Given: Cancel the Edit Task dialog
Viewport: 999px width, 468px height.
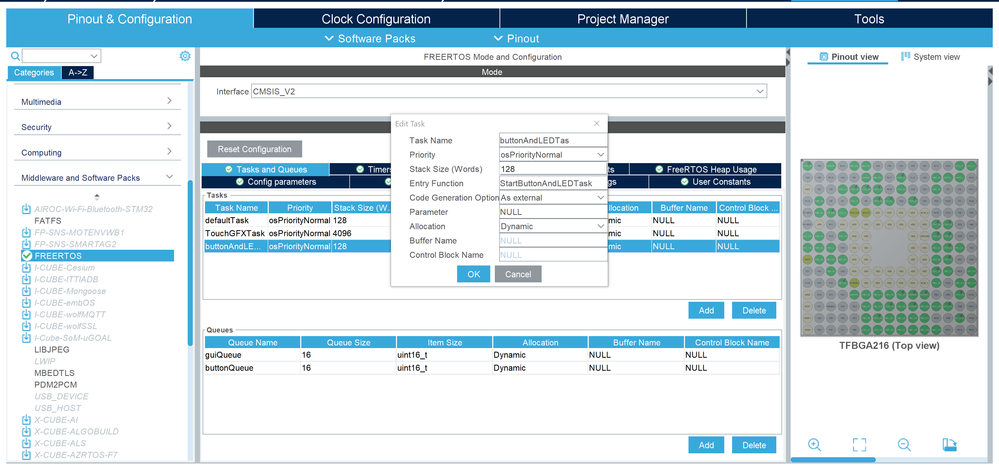Looking at the screenshot, I should (518, 274).
